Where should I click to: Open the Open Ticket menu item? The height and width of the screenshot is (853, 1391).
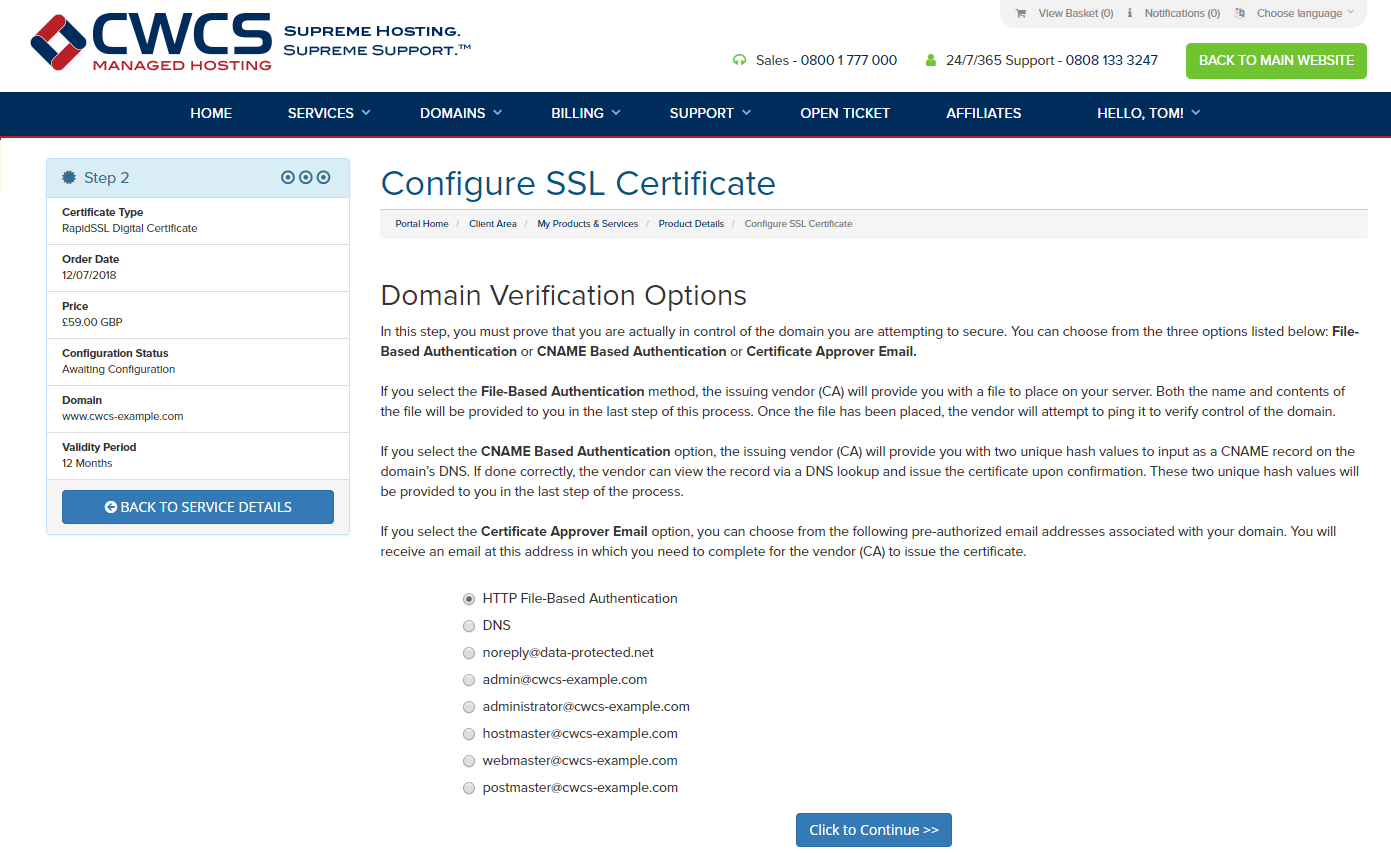[845, 113]
